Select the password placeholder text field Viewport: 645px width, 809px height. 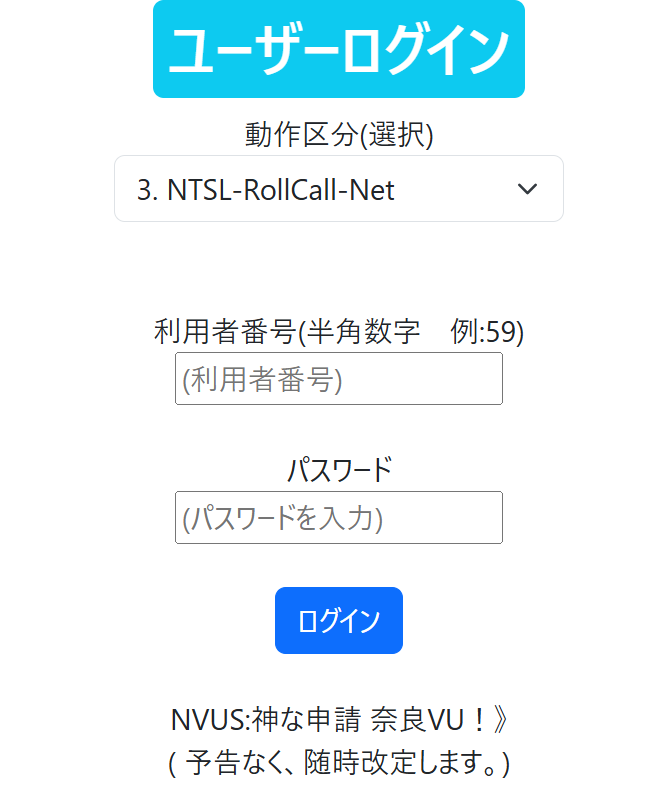tap(339, 518)
